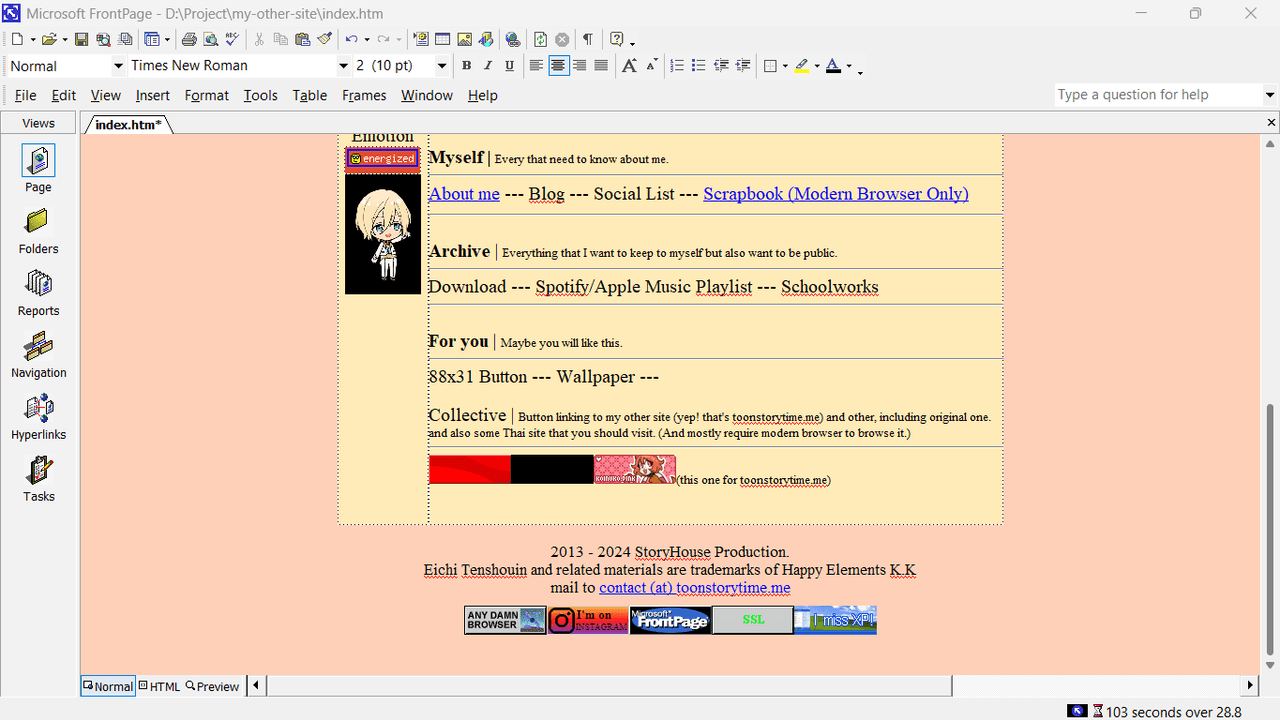Open a file using the Open icon
Viewport: 1280px width, 720px height.
coord(50,39)
